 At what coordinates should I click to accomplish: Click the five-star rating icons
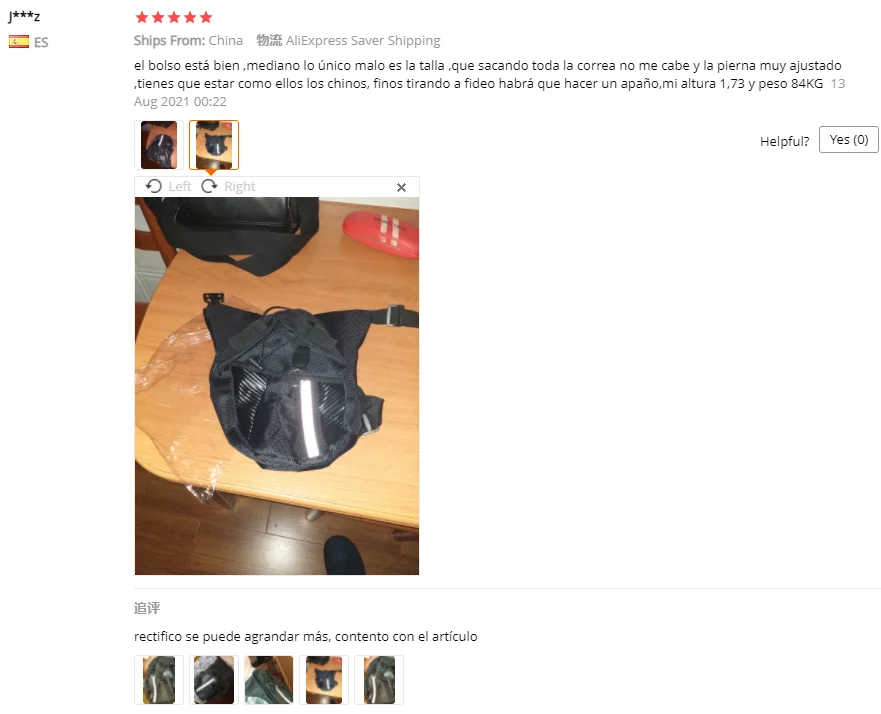(x=174, y=17)
